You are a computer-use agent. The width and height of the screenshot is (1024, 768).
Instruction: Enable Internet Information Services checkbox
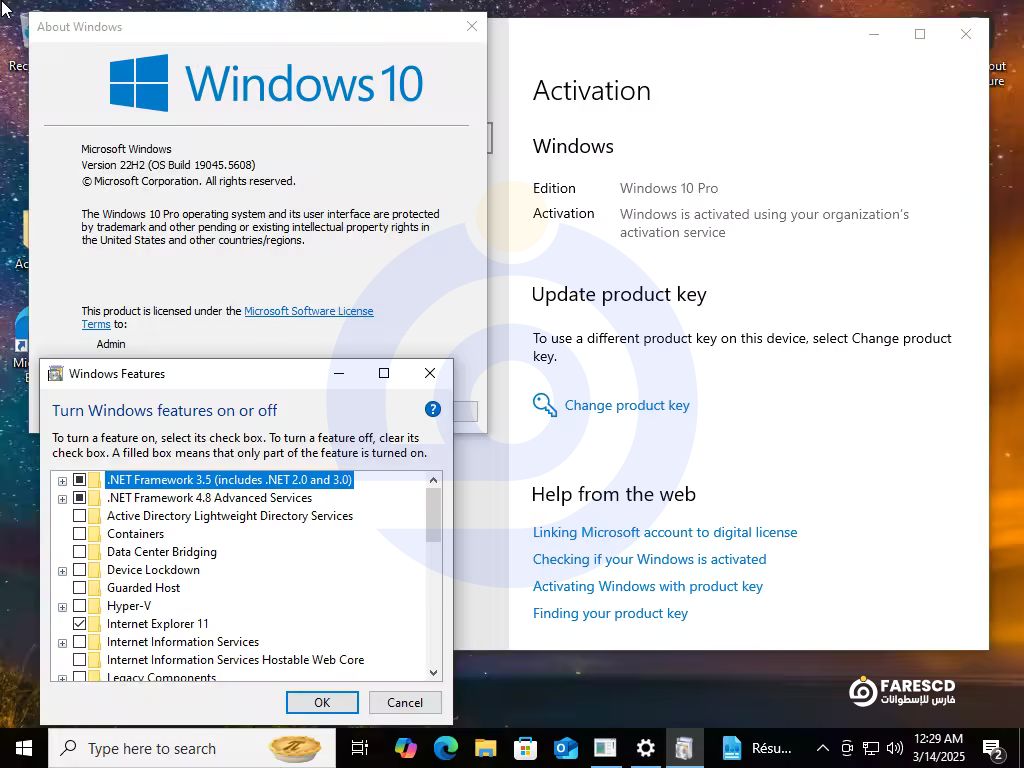(x=79, y=641)
